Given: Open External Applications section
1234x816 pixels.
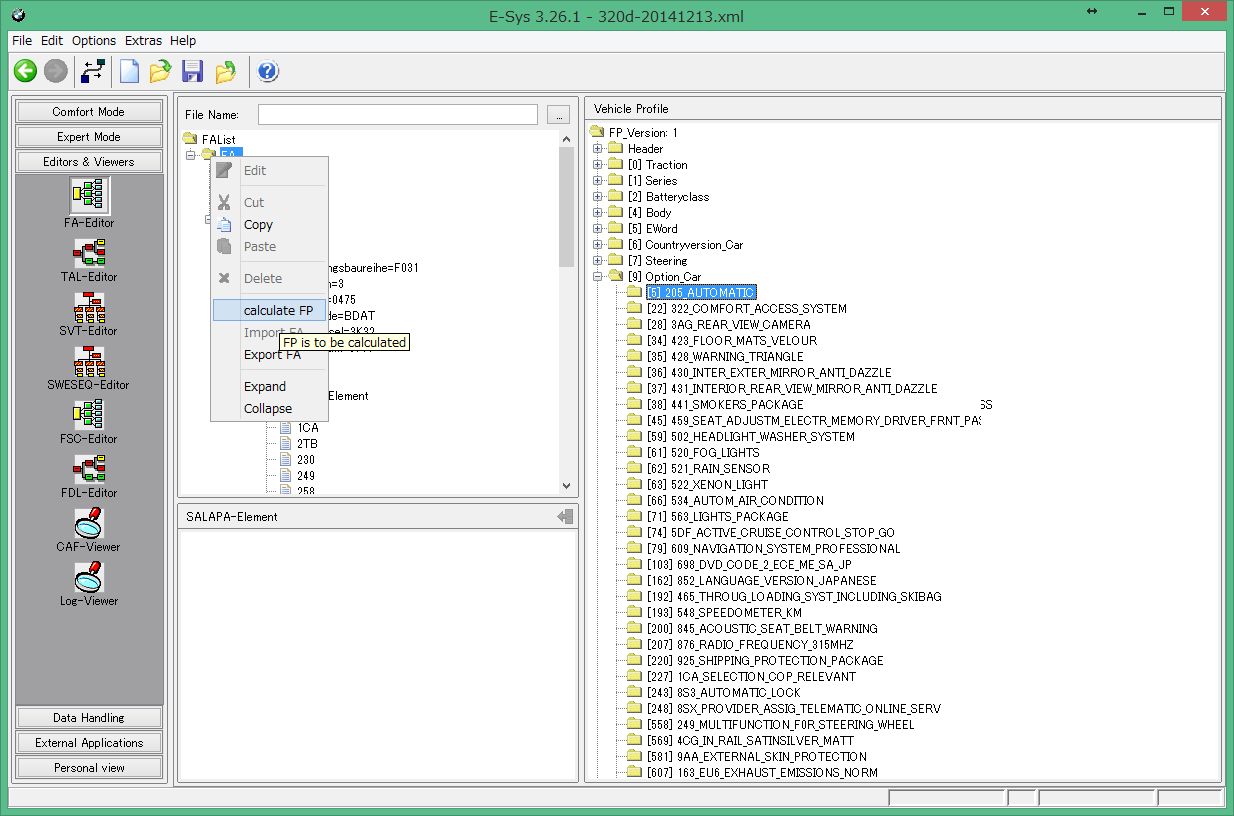Looking at the screenshot, I should pyautogui.click(x=89, y=743).
